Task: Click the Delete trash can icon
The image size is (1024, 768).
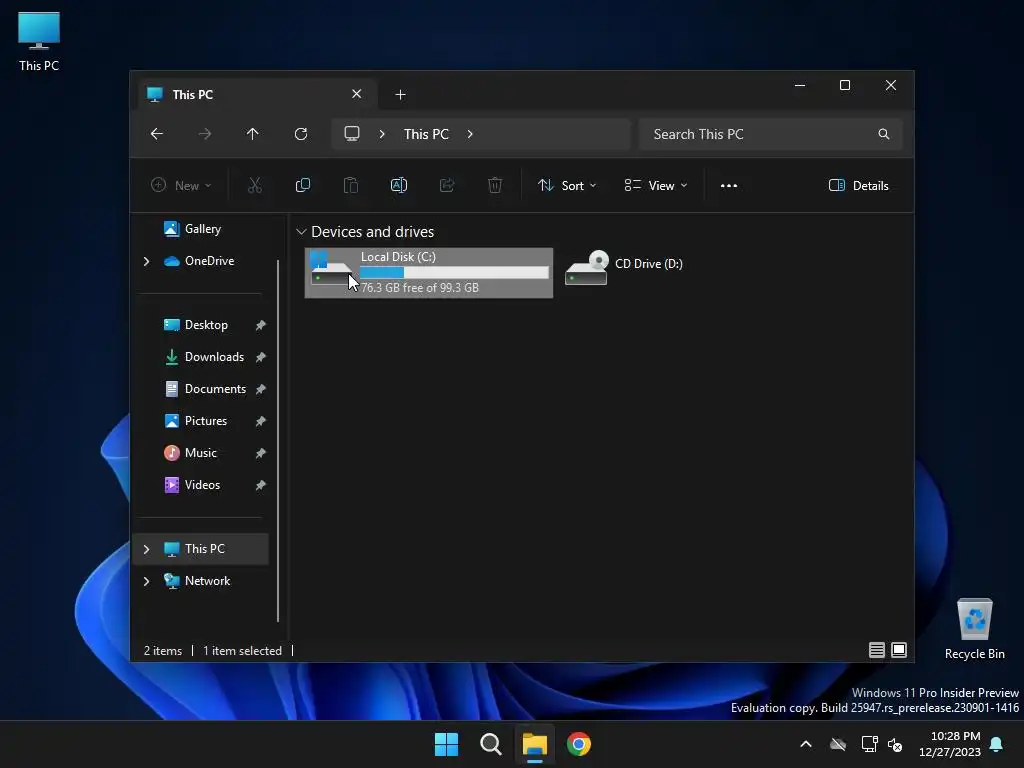Action: pos(495,185)
